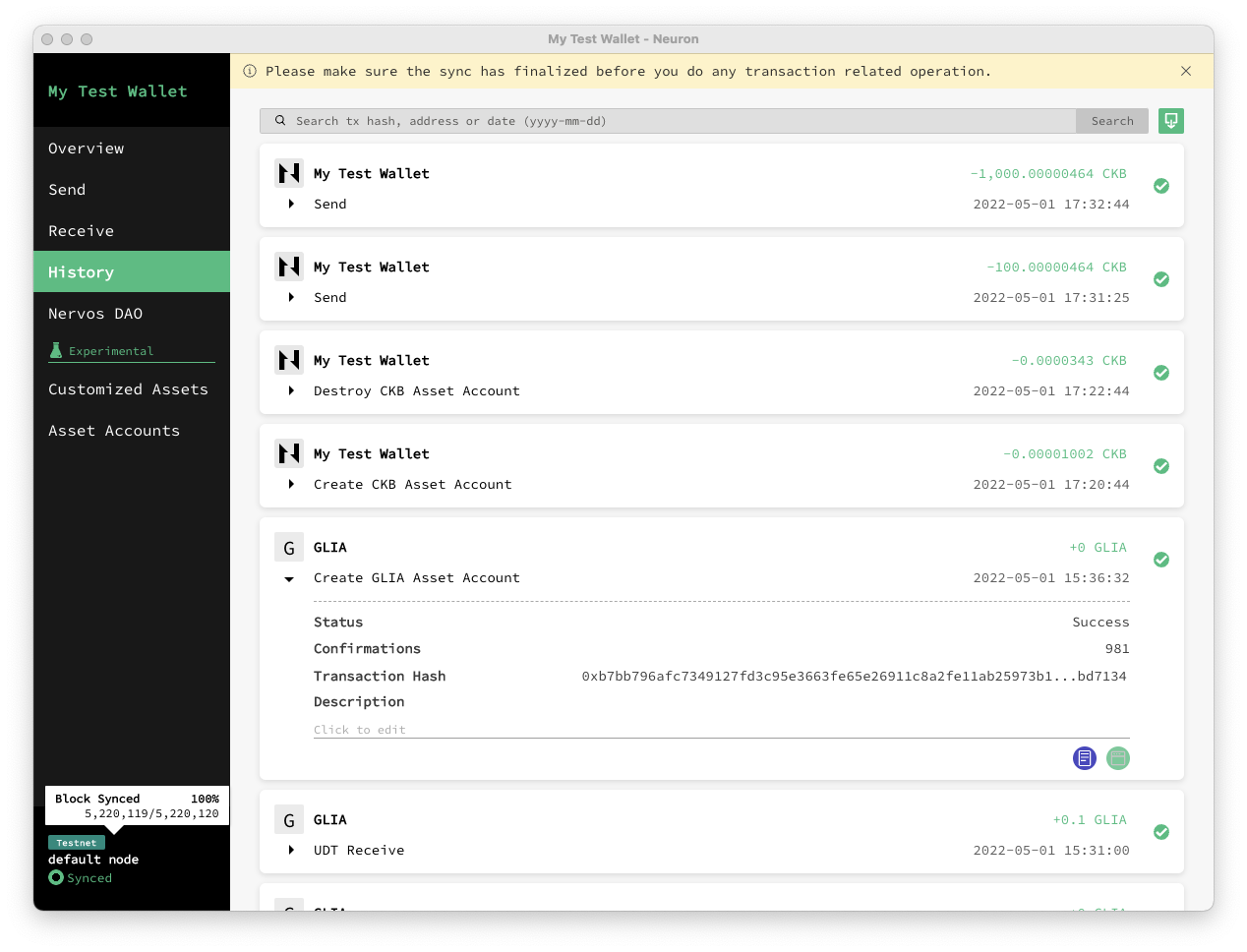The image size is (1247, 952).
Task: Click default node network label
Action: (x=93, y=860)
